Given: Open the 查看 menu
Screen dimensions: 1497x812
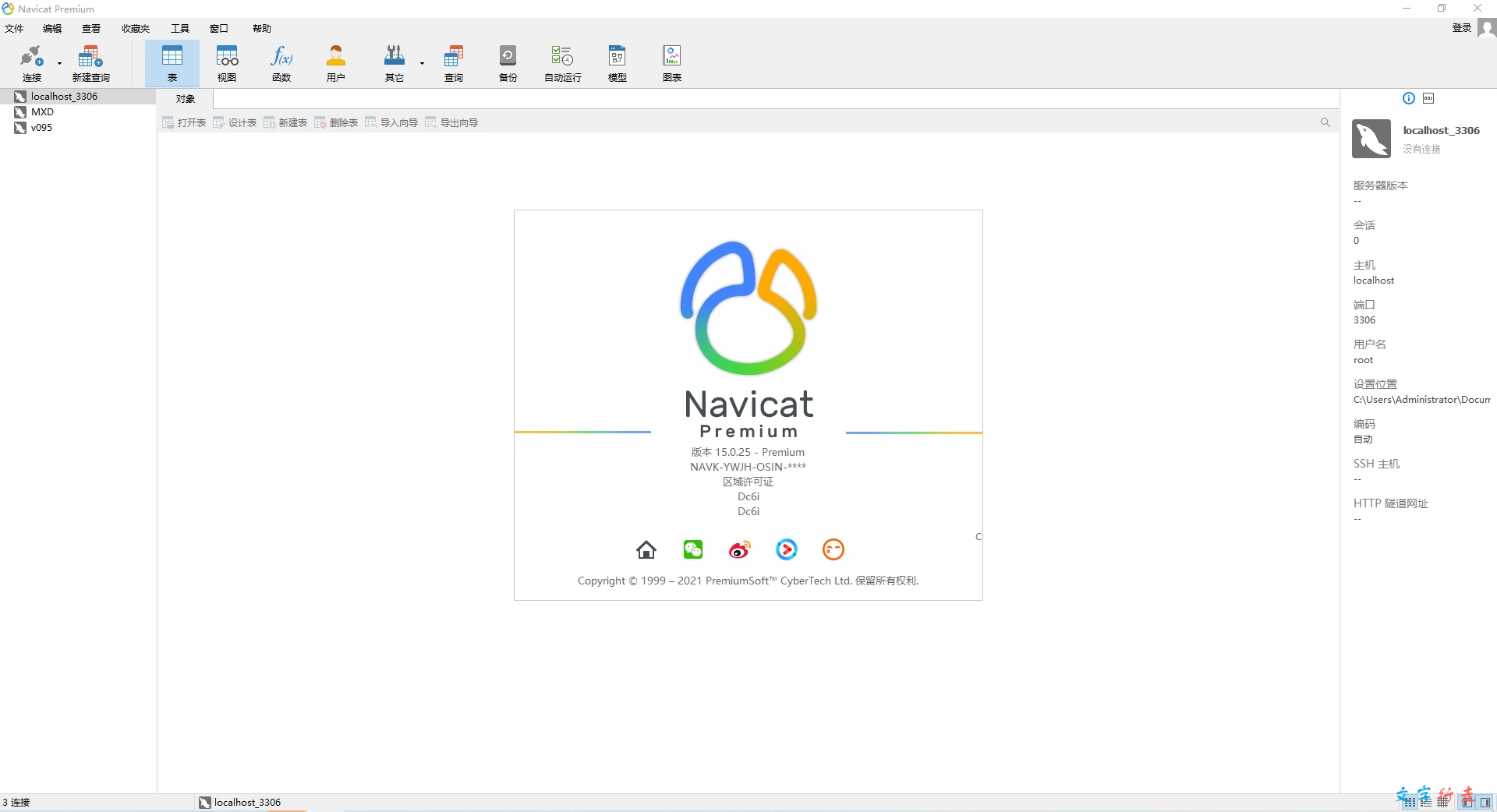Looking at the screenshot, I should pyautogui.click(x=91, y=29).
